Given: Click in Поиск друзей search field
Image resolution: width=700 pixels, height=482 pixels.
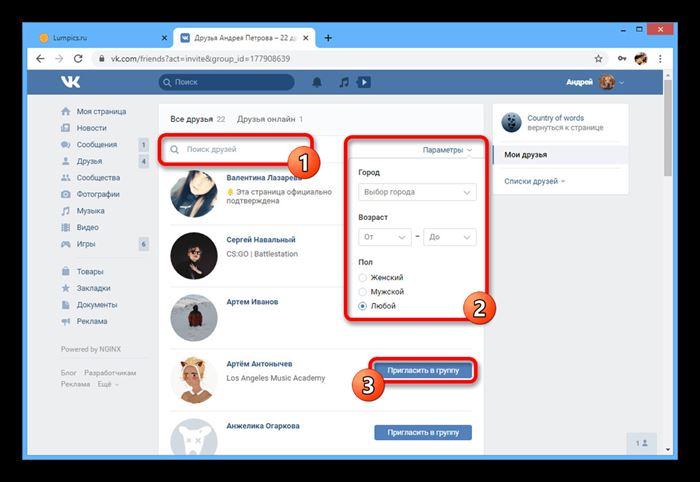Looking at the screenshot, I should pyautogui.click(x=236, y=150).
